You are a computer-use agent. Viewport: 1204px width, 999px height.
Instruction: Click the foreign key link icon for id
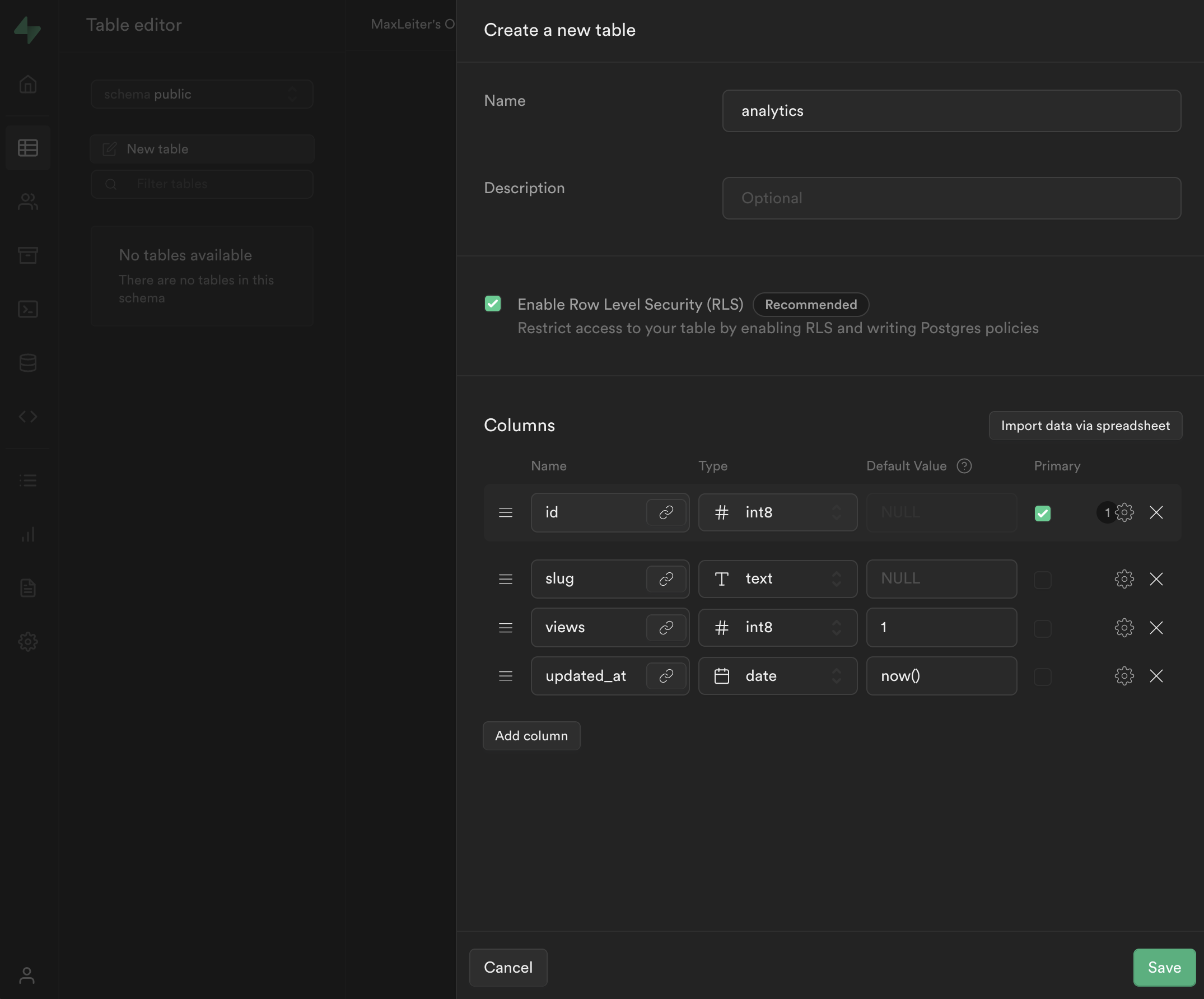pos(666,512)
